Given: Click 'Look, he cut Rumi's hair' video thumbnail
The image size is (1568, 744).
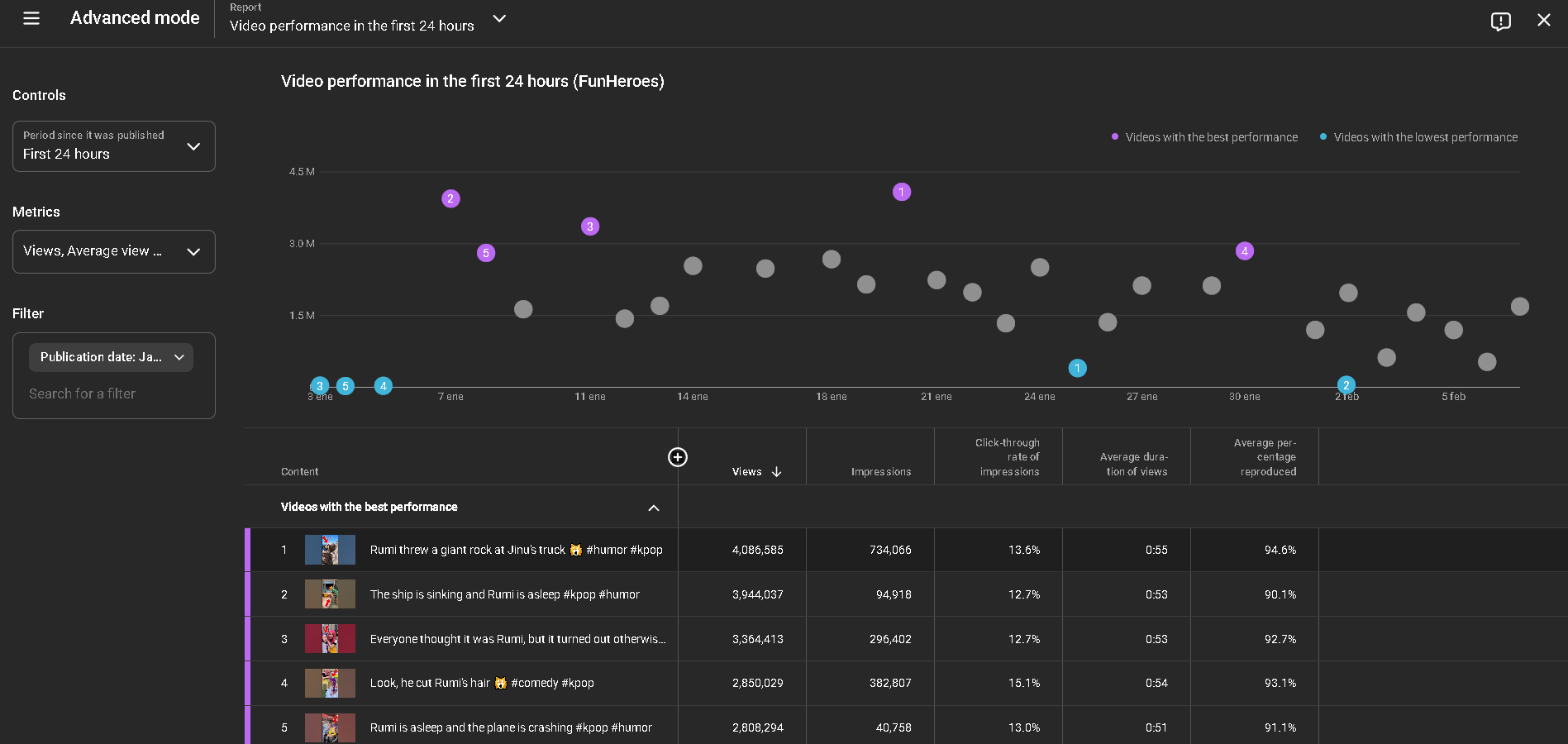Looking at the screenshot, I should point(330,683).
